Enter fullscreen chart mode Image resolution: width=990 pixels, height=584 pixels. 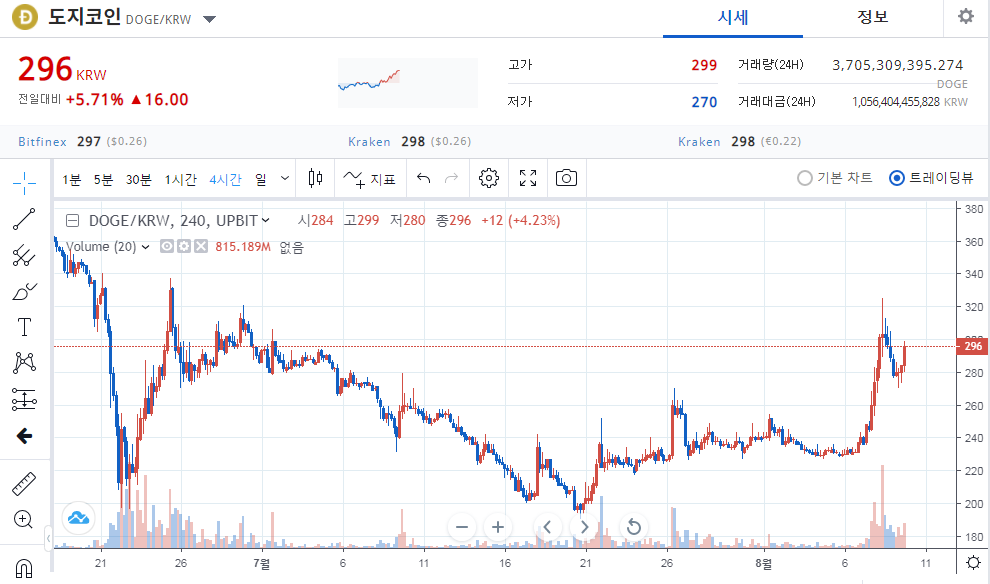click(528, 178)
